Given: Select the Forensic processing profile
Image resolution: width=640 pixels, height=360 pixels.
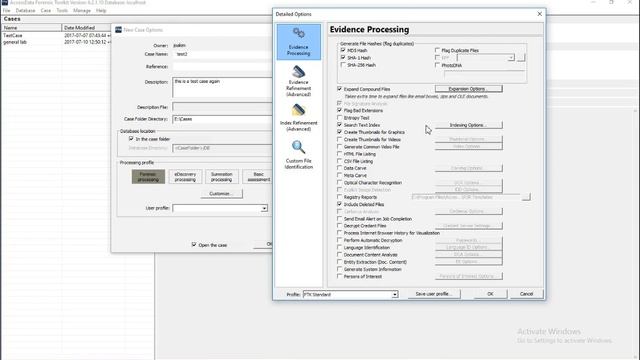Looking at the screenshot, I should click(148, 177).
